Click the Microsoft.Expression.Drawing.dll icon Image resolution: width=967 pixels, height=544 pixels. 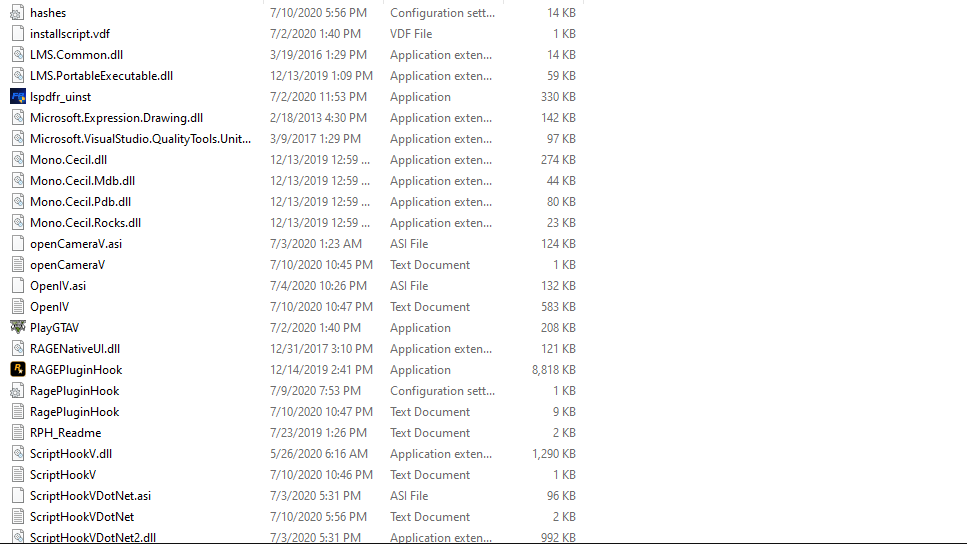(x=17, y=117)
